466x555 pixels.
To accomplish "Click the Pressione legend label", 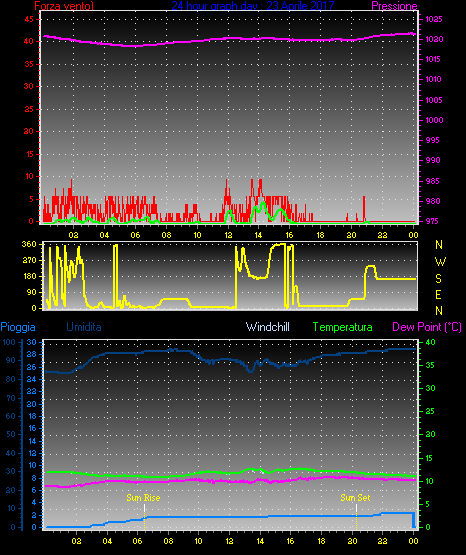I will point(394,6).
